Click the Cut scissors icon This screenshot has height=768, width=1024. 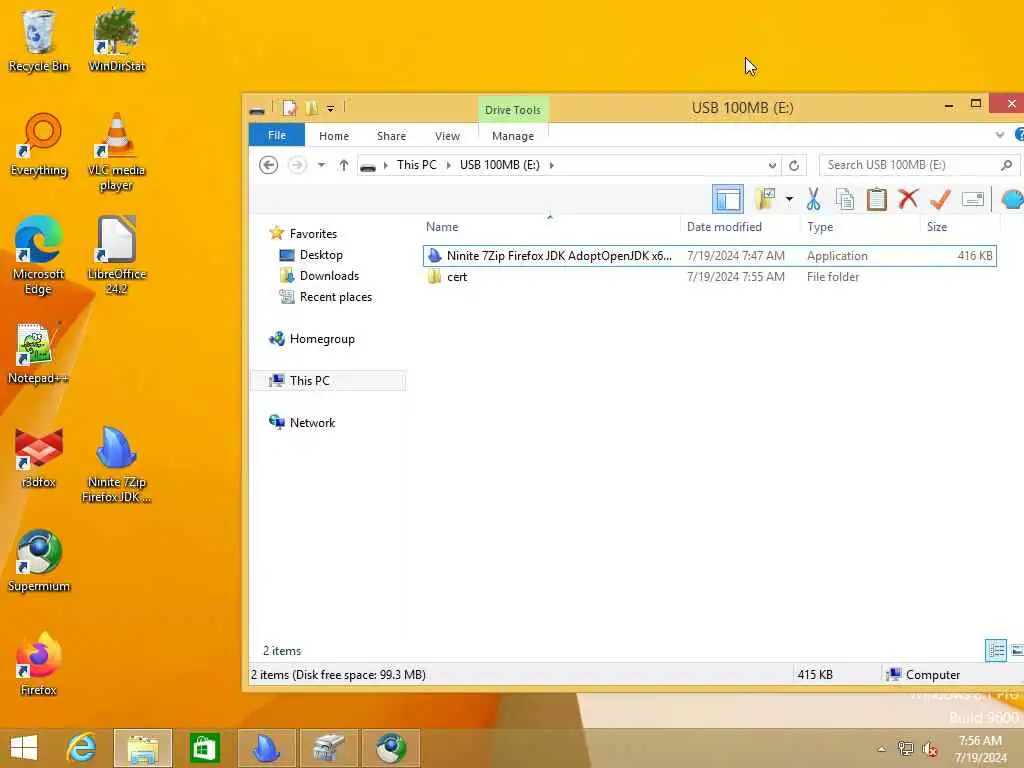tap(813, 199)
